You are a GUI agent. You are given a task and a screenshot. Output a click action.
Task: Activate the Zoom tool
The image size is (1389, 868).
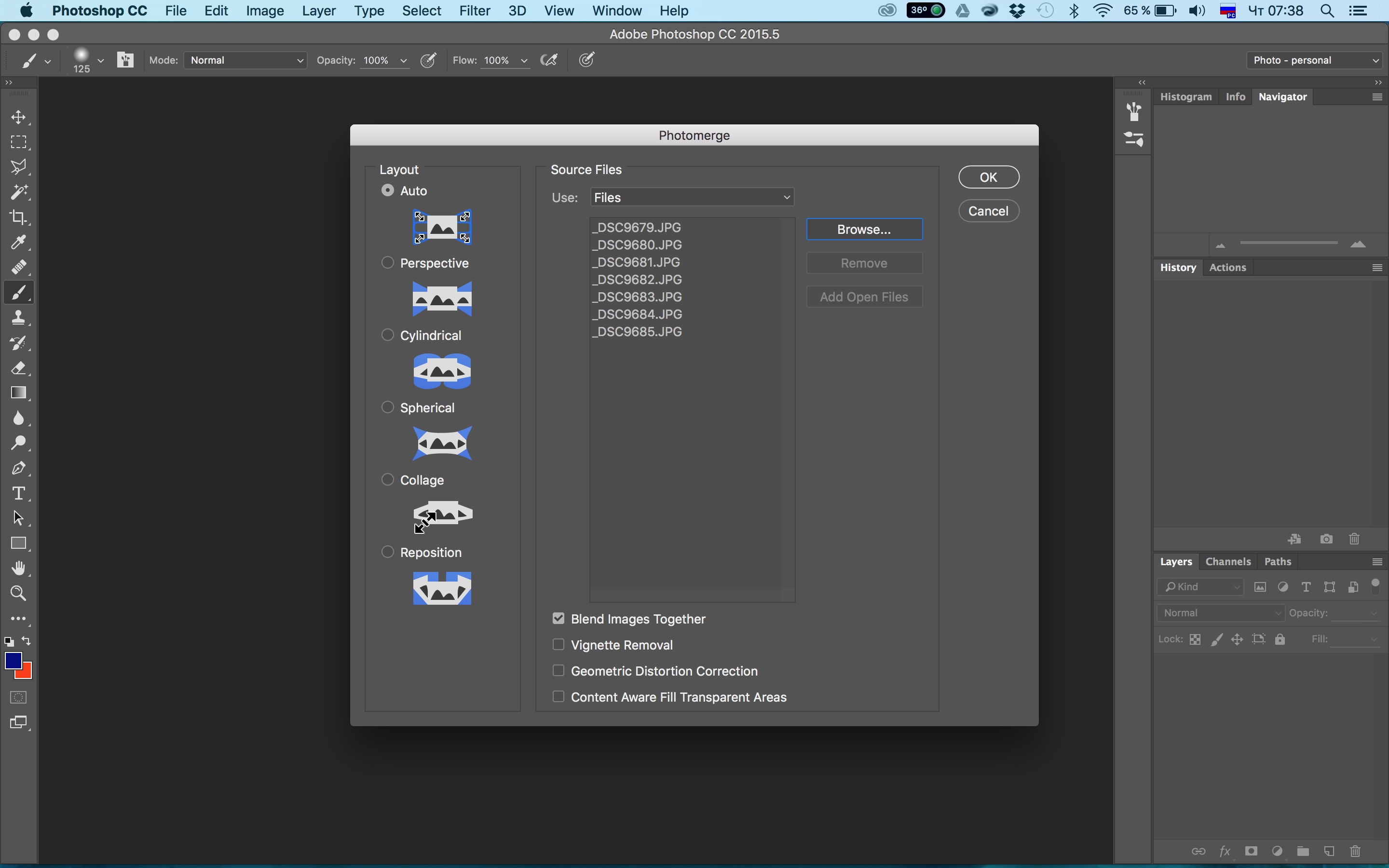(18, 593)
